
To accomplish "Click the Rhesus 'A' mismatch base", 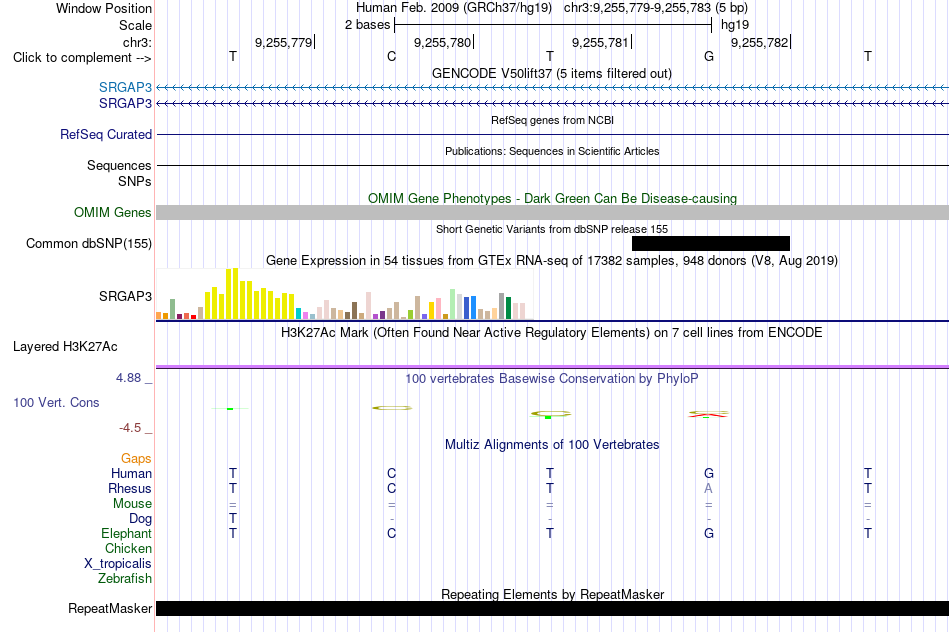I will pos(708,488).
